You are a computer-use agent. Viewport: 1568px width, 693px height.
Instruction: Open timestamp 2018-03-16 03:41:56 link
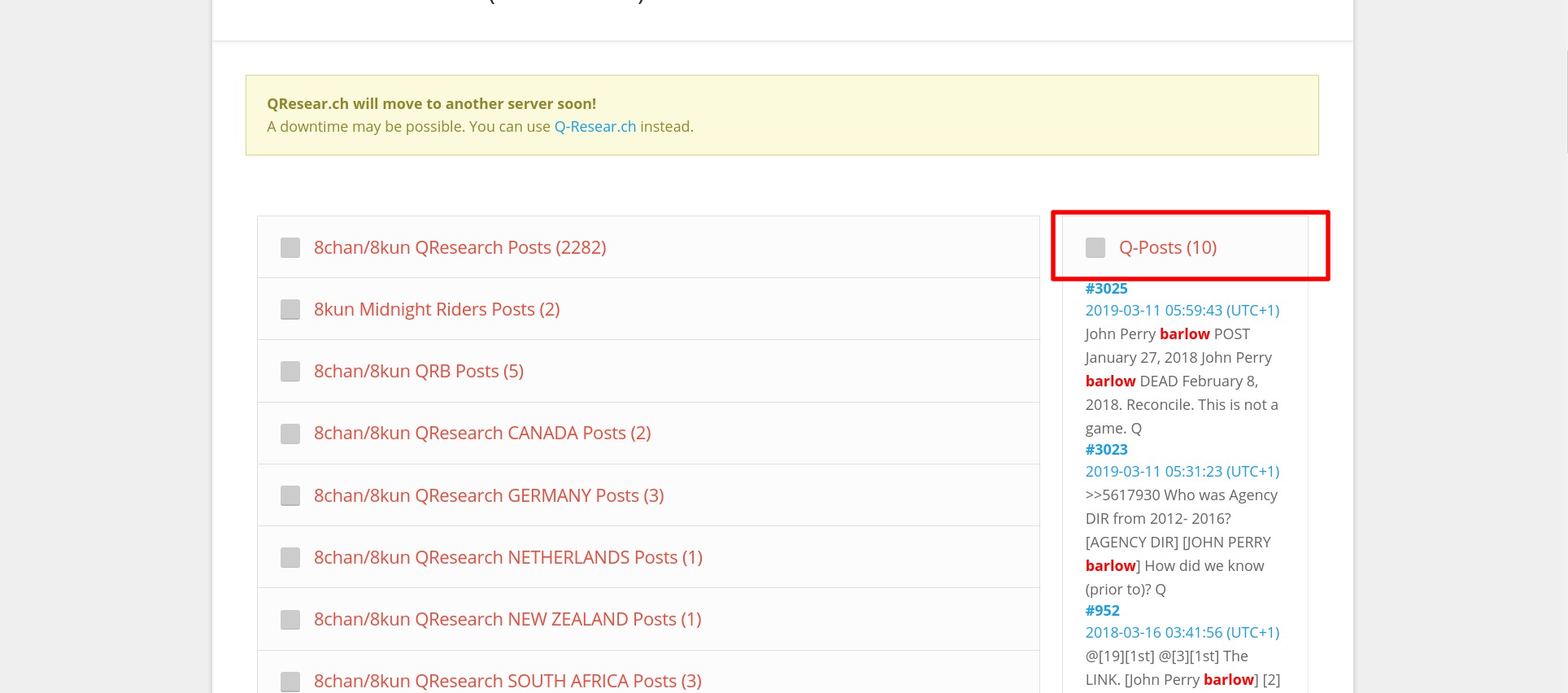point(1183,633)
